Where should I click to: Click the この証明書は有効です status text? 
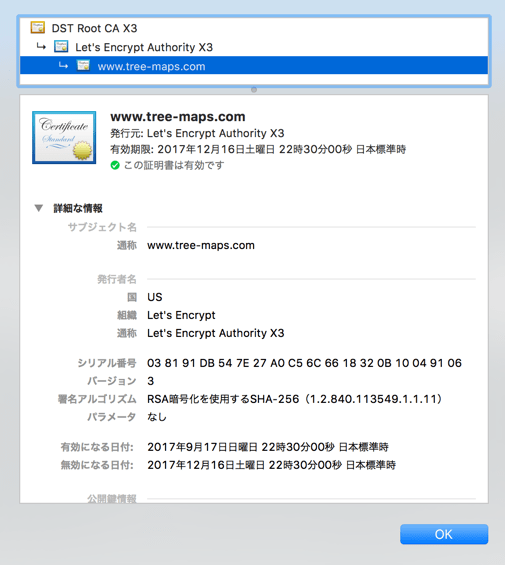coord(174,165)
